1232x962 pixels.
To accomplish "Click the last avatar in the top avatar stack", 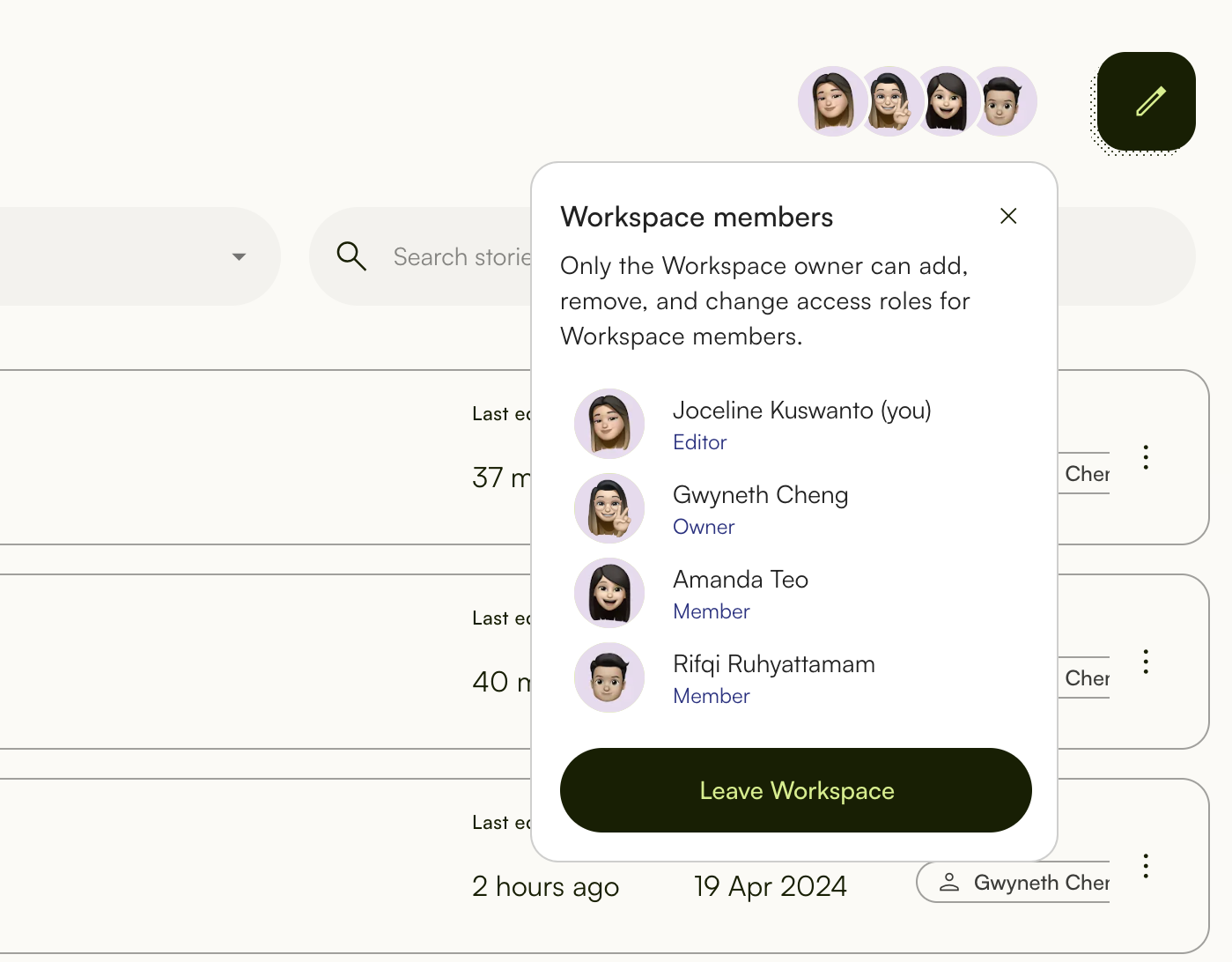I will coord(1006,101).
